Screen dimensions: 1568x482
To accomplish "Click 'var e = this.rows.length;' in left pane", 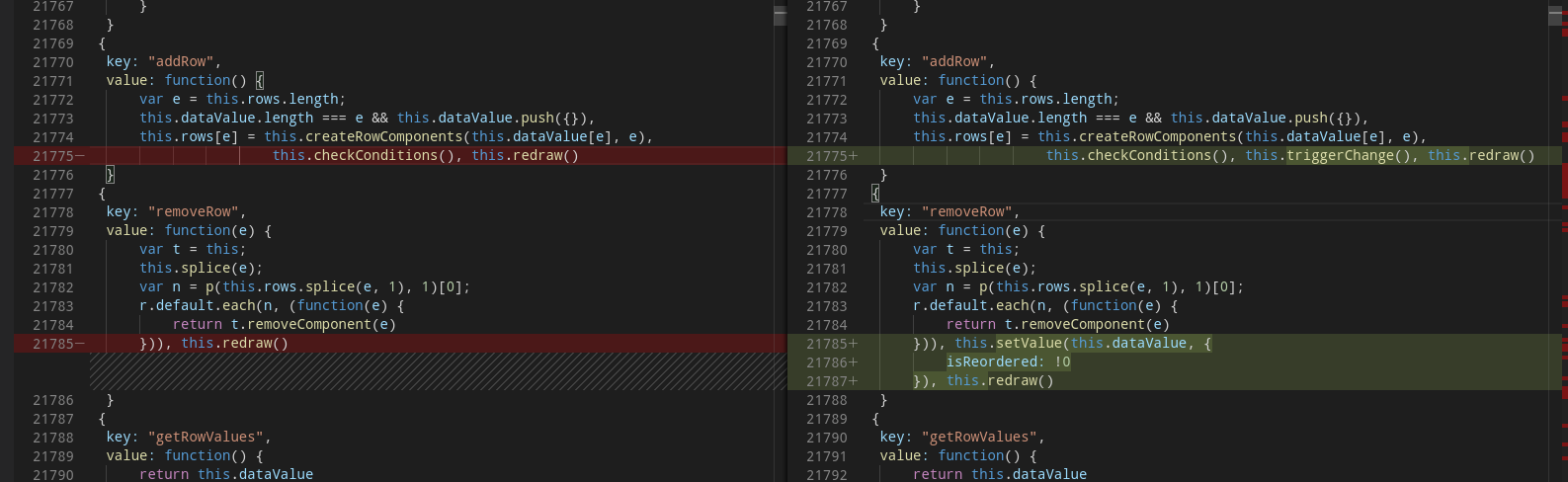I will 242,99.
